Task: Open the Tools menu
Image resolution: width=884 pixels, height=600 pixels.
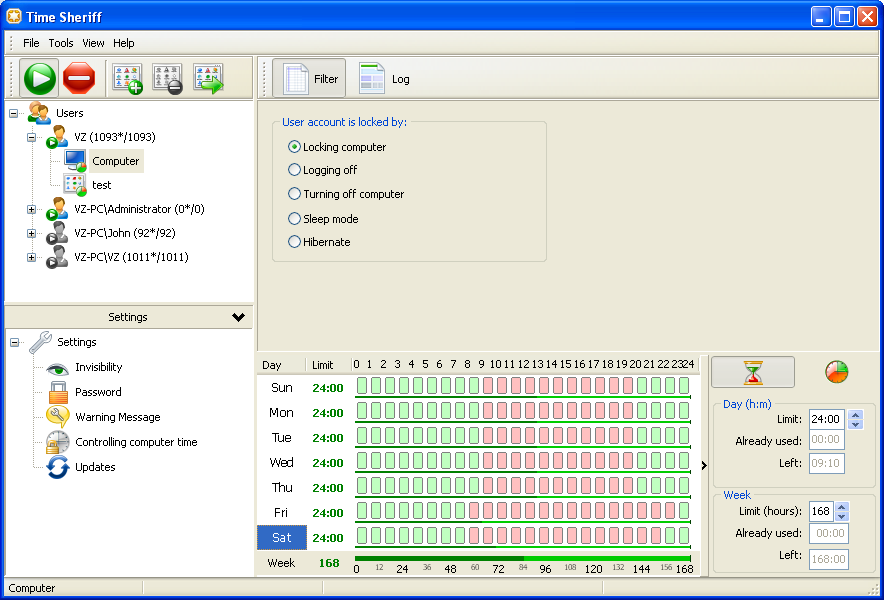Action: (x=61, y=43)
